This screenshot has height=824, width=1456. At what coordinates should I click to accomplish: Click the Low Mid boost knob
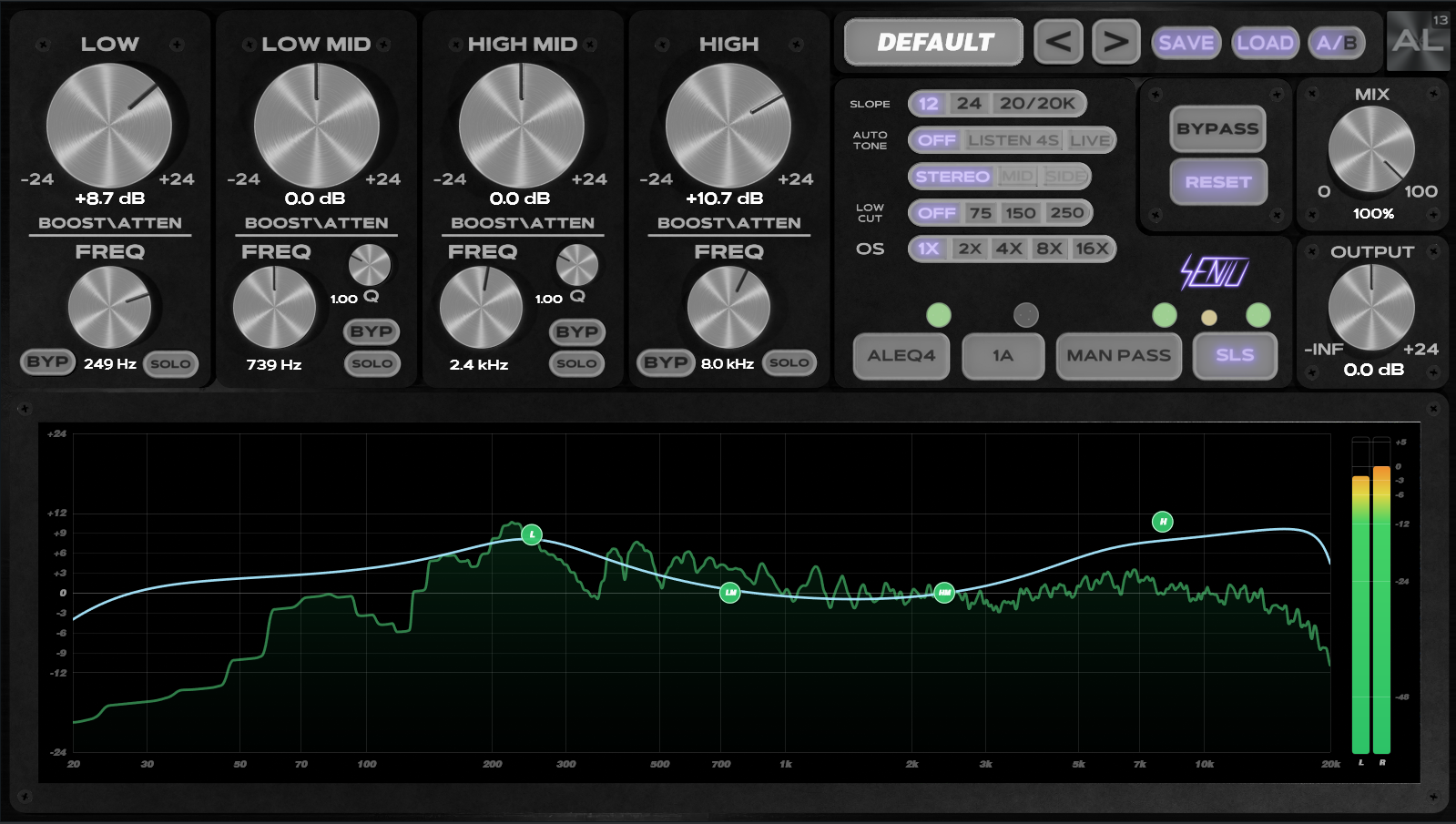click(316, 126)
